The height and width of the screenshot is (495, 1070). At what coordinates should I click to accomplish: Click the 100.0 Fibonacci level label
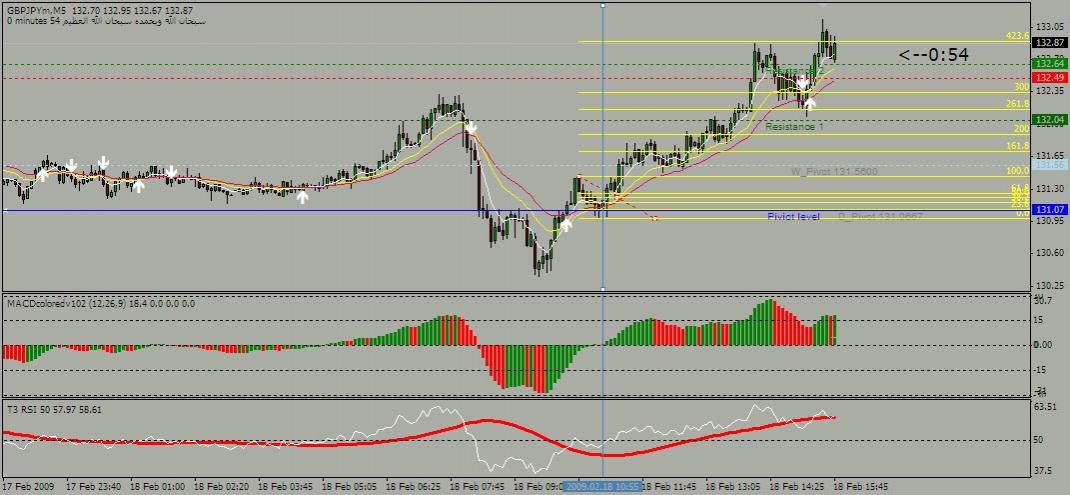tap(1017, 171)
